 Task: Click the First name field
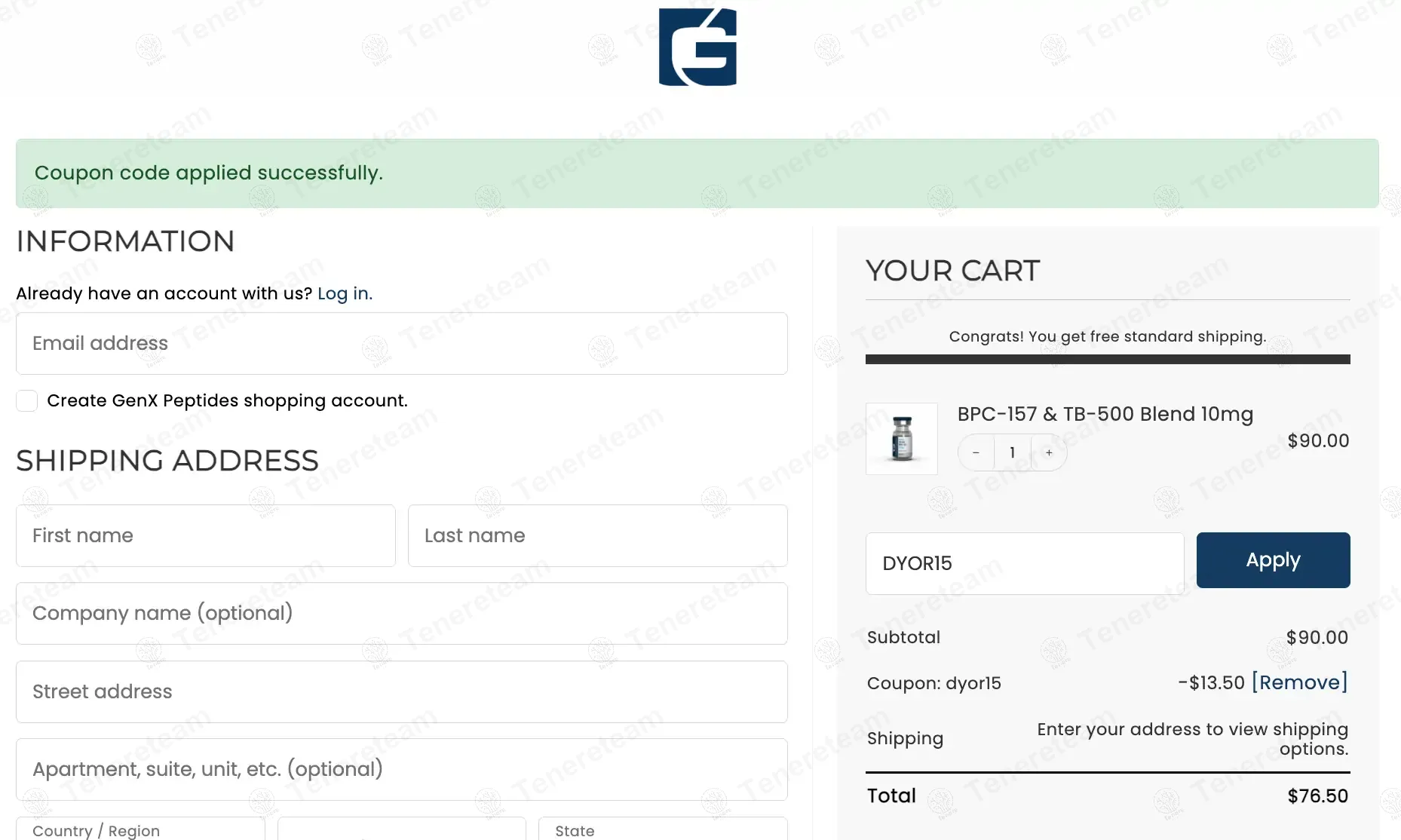pos(205,536)
